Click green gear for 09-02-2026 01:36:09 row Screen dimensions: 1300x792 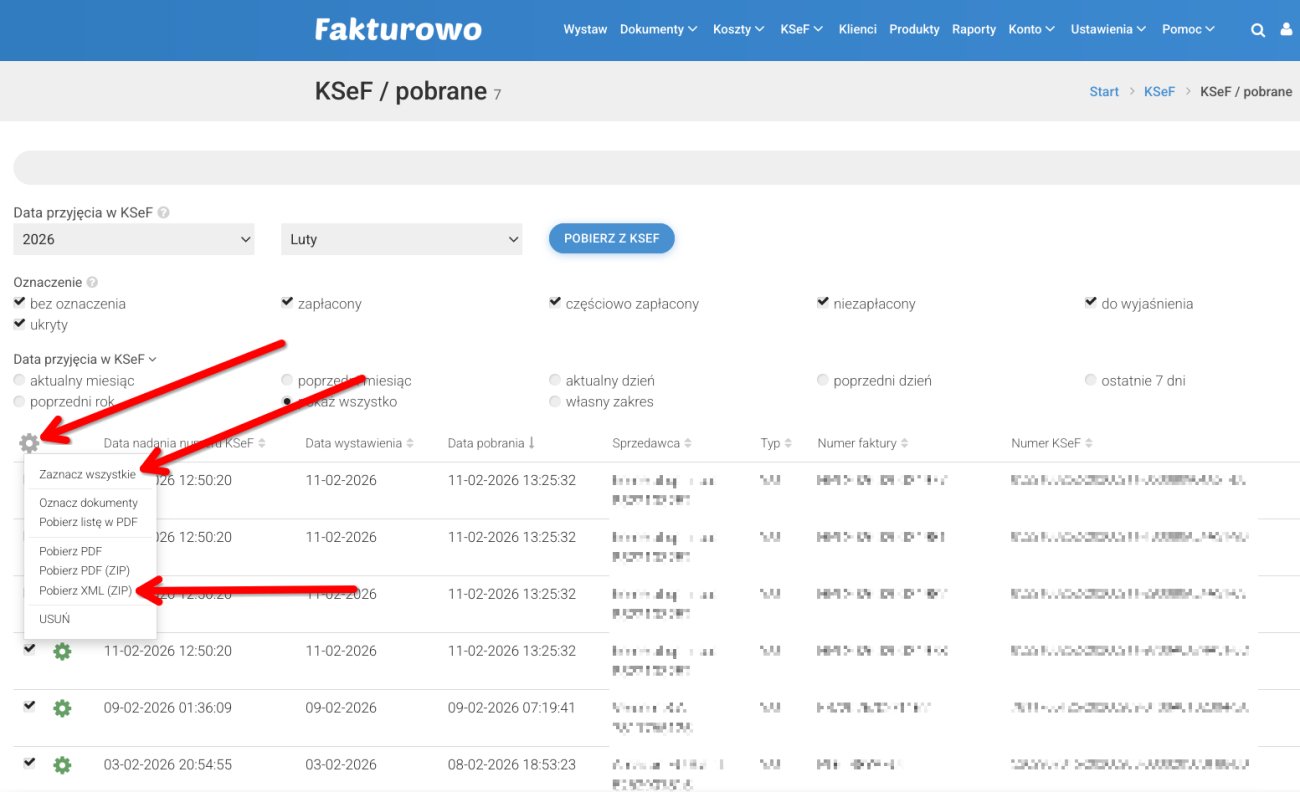tap(62, 708)
